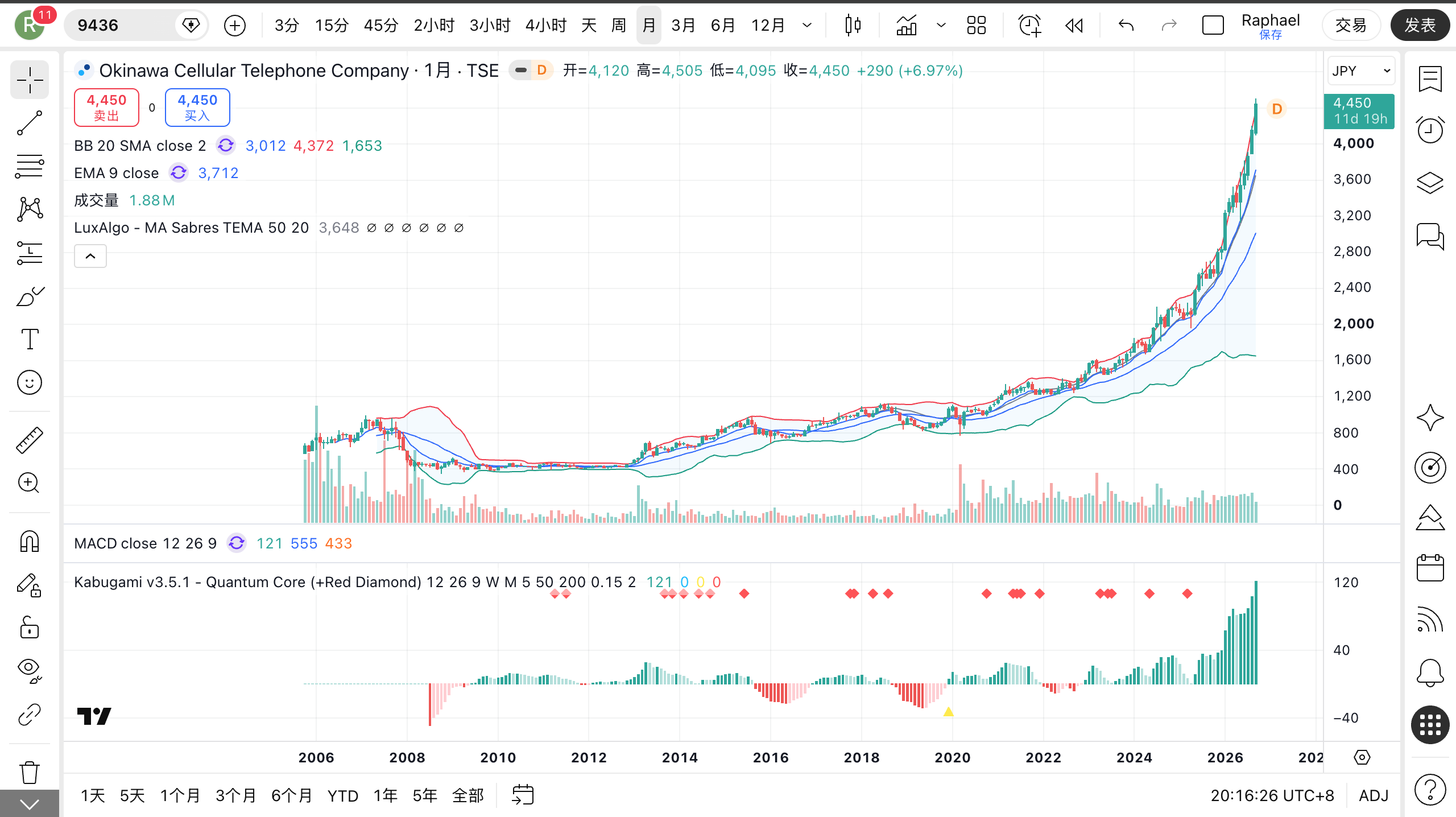Open the go to date calendar
1456x817 pixels.
(523, 795)
